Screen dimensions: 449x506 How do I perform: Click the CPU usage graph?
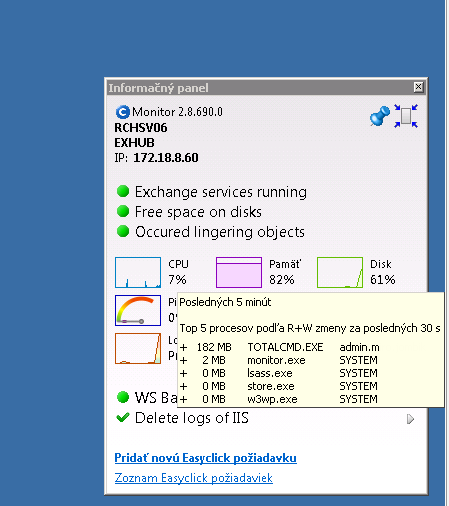click(x=138, y=272)
